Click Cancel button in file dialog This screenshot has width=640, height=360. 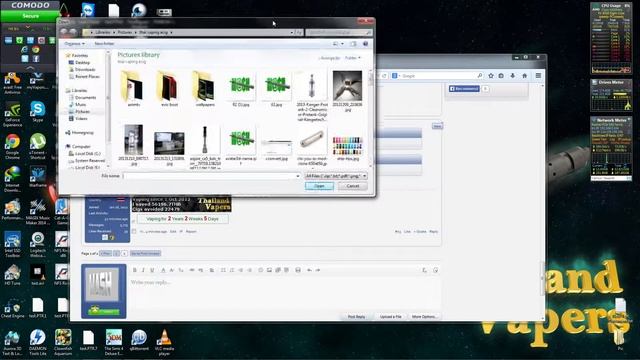coord(353,186)
